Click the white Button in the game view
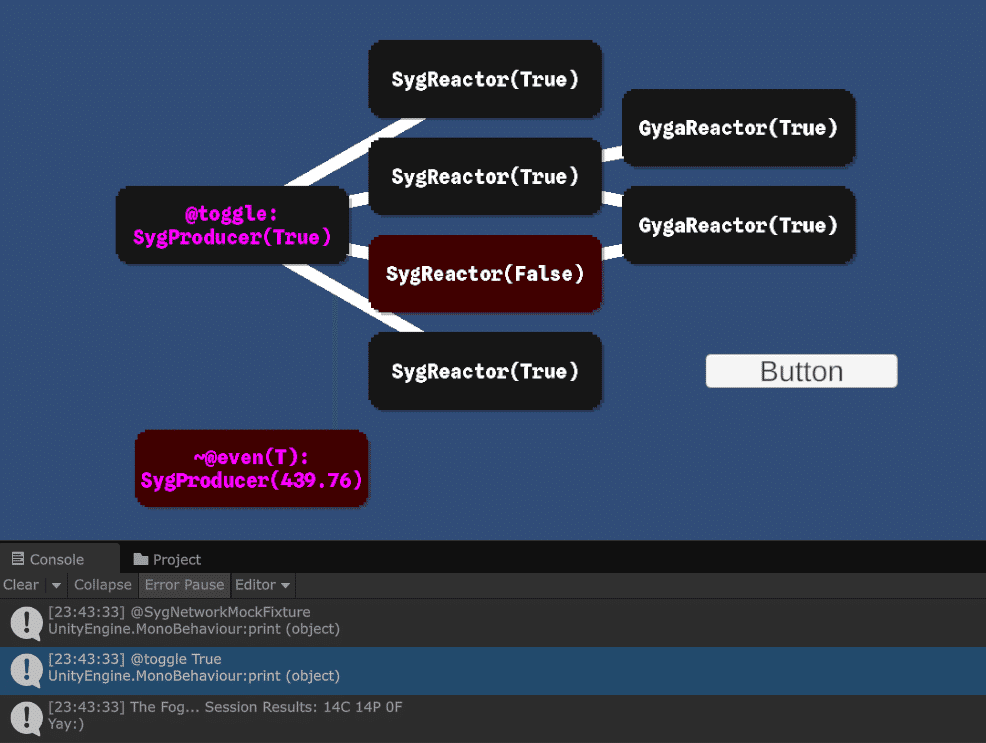Screen dimensions: 986x743 click(x=801, y=372)
